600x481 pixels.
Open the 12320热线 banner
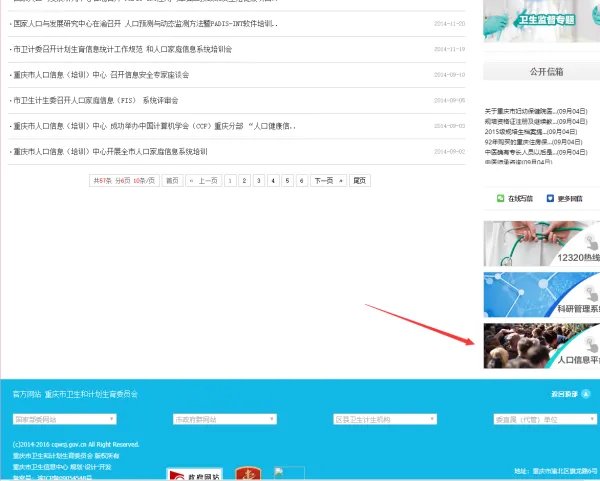click(x=541, y=243)
